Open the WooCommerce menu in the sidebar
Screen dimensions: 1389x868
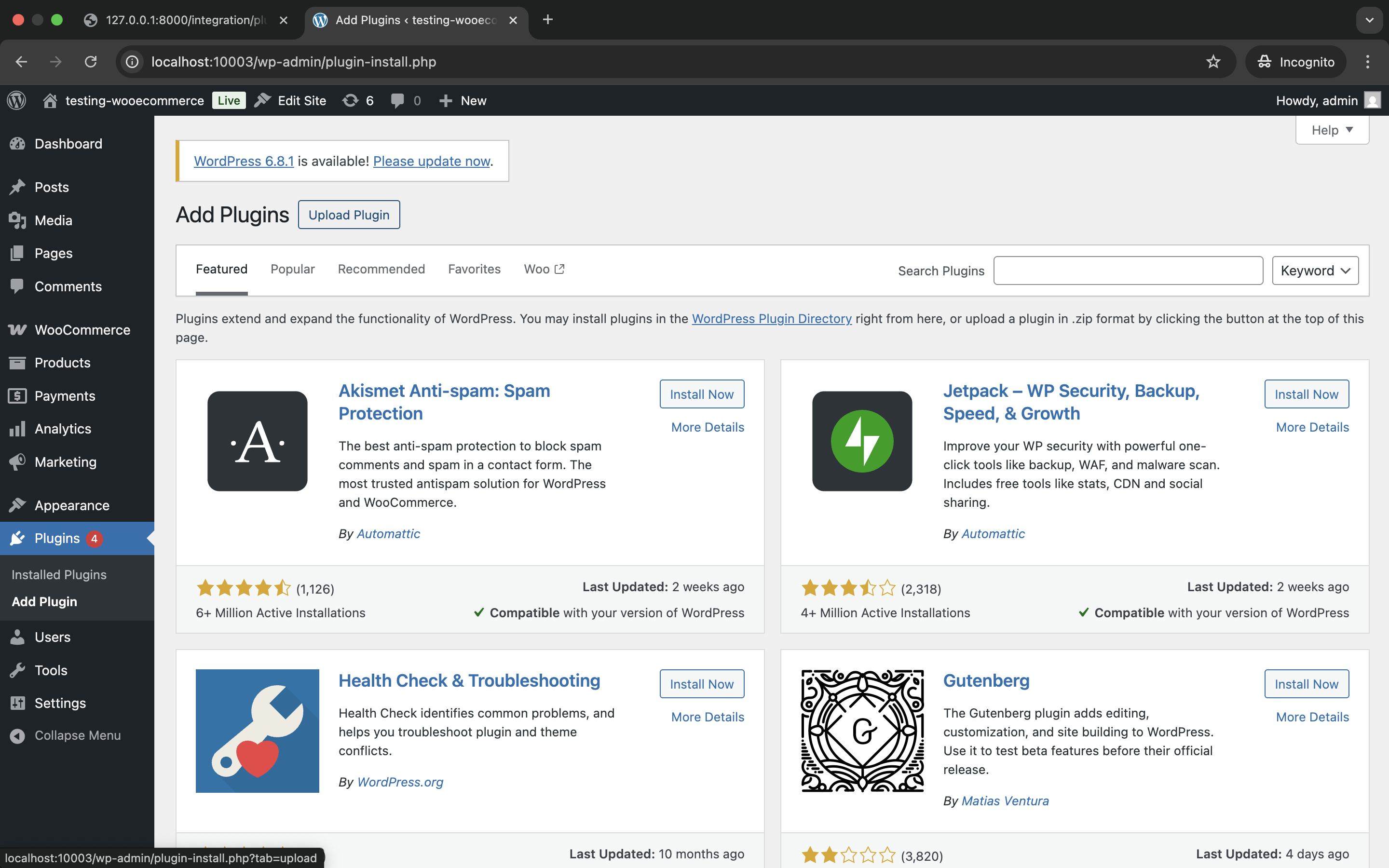coord(77,329)
